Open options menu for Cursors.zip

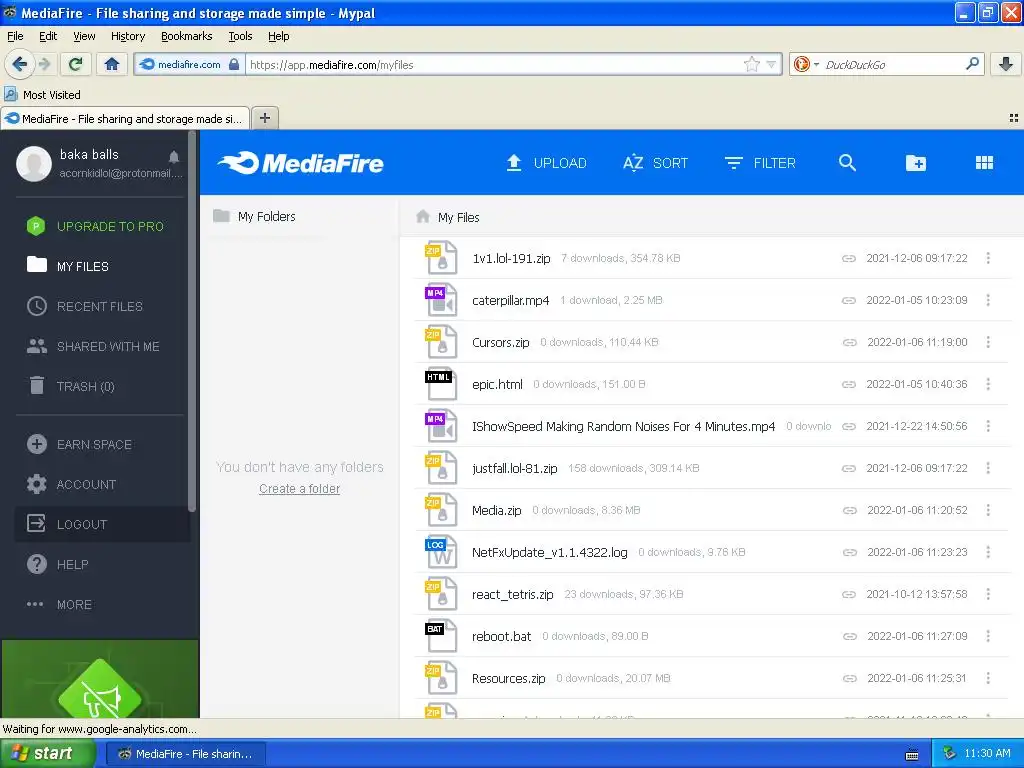click(x=988, y=342)
